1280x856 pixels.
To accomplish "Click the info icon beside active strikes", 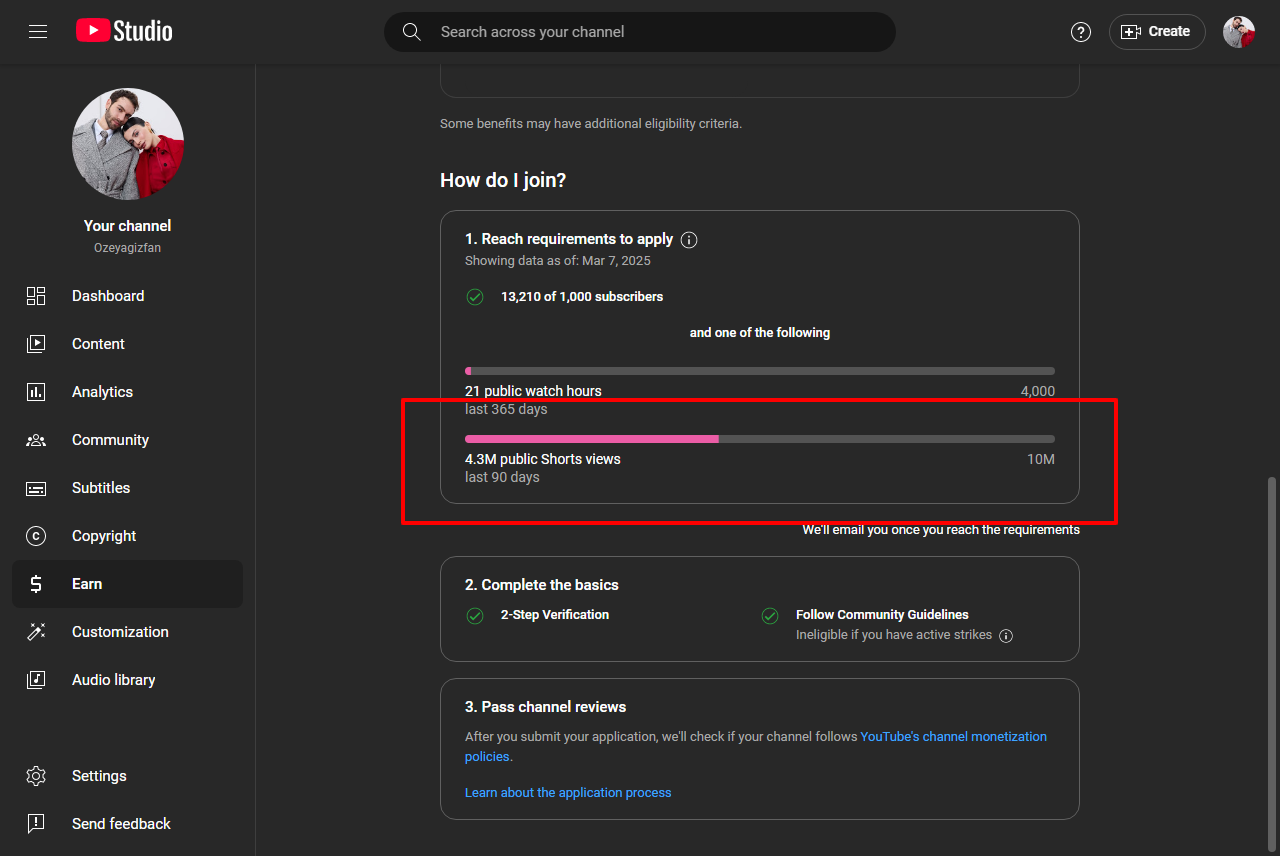I will (1006, 636).
